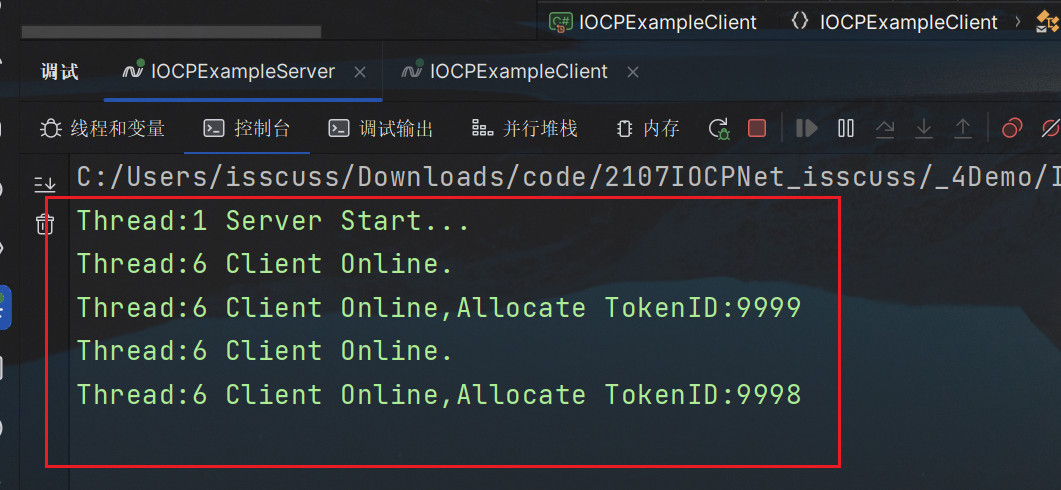
Task: Open 并行堆栈 parallel stacks tab
Action: (x=524, y=128)
